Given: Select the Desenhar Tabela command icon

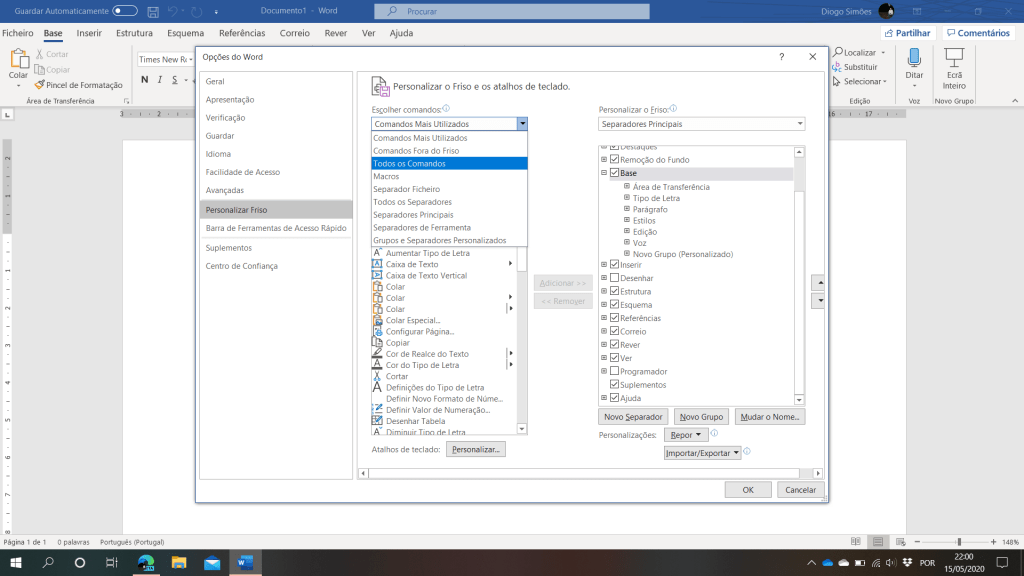Looking at the screenshot, I should pos(377,421).
